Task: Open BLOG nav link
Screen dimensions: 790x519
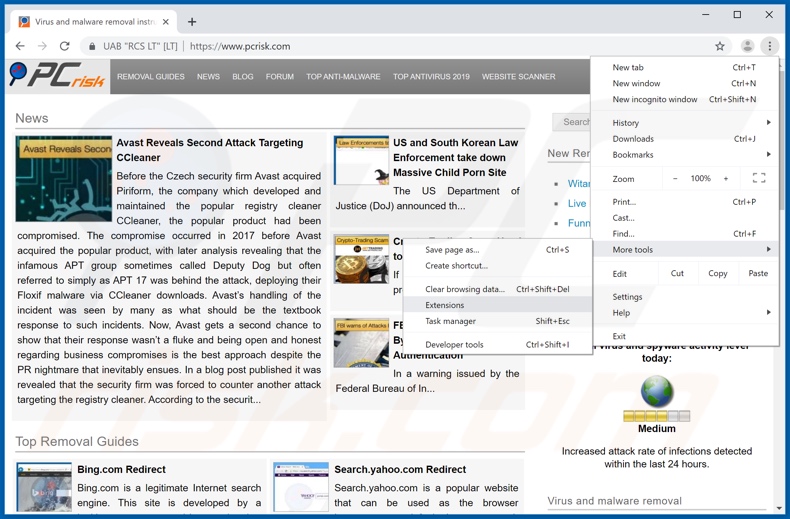Action: [x=243, y=77]
